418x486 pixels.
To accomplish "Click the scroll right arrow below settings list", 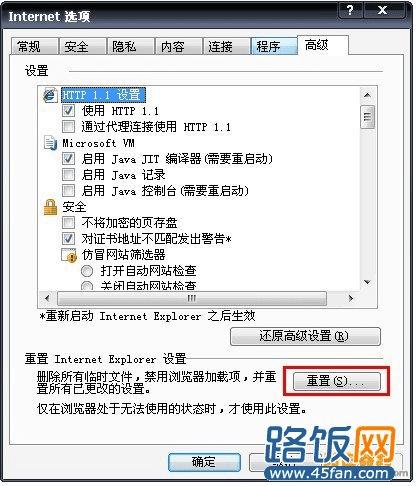I will coord(351,298).
